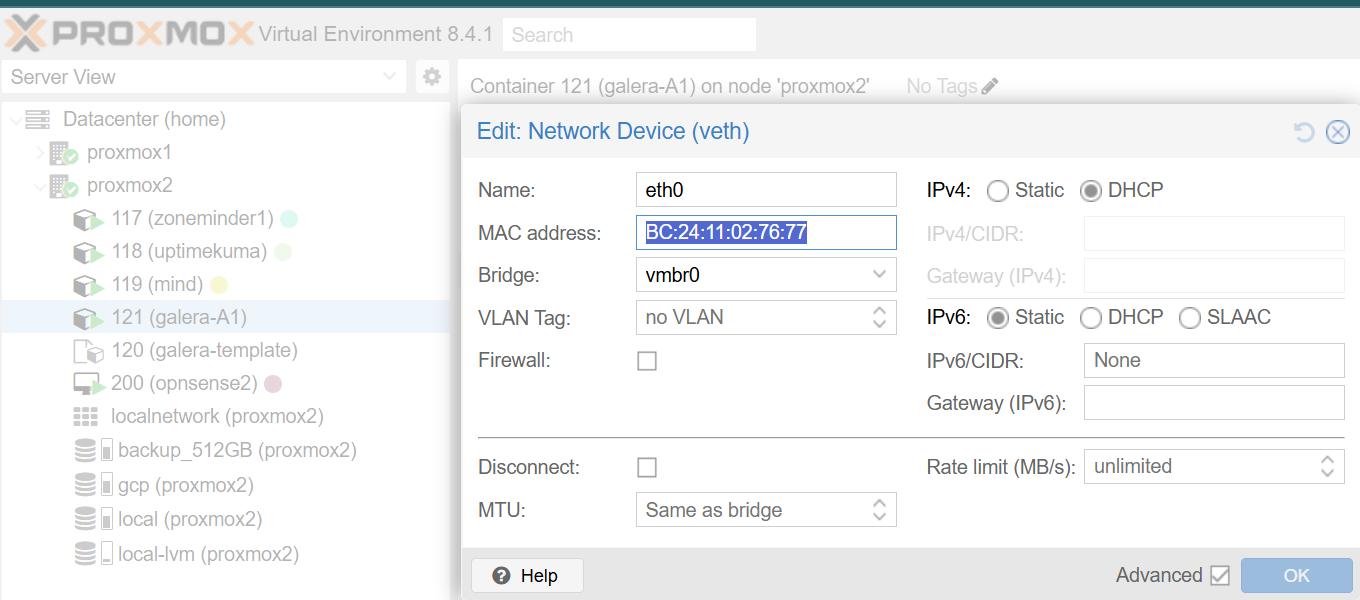Screen dimensions: 1360x600
Task: Select the IPv4 Static radio button
Action: (997, 191)
